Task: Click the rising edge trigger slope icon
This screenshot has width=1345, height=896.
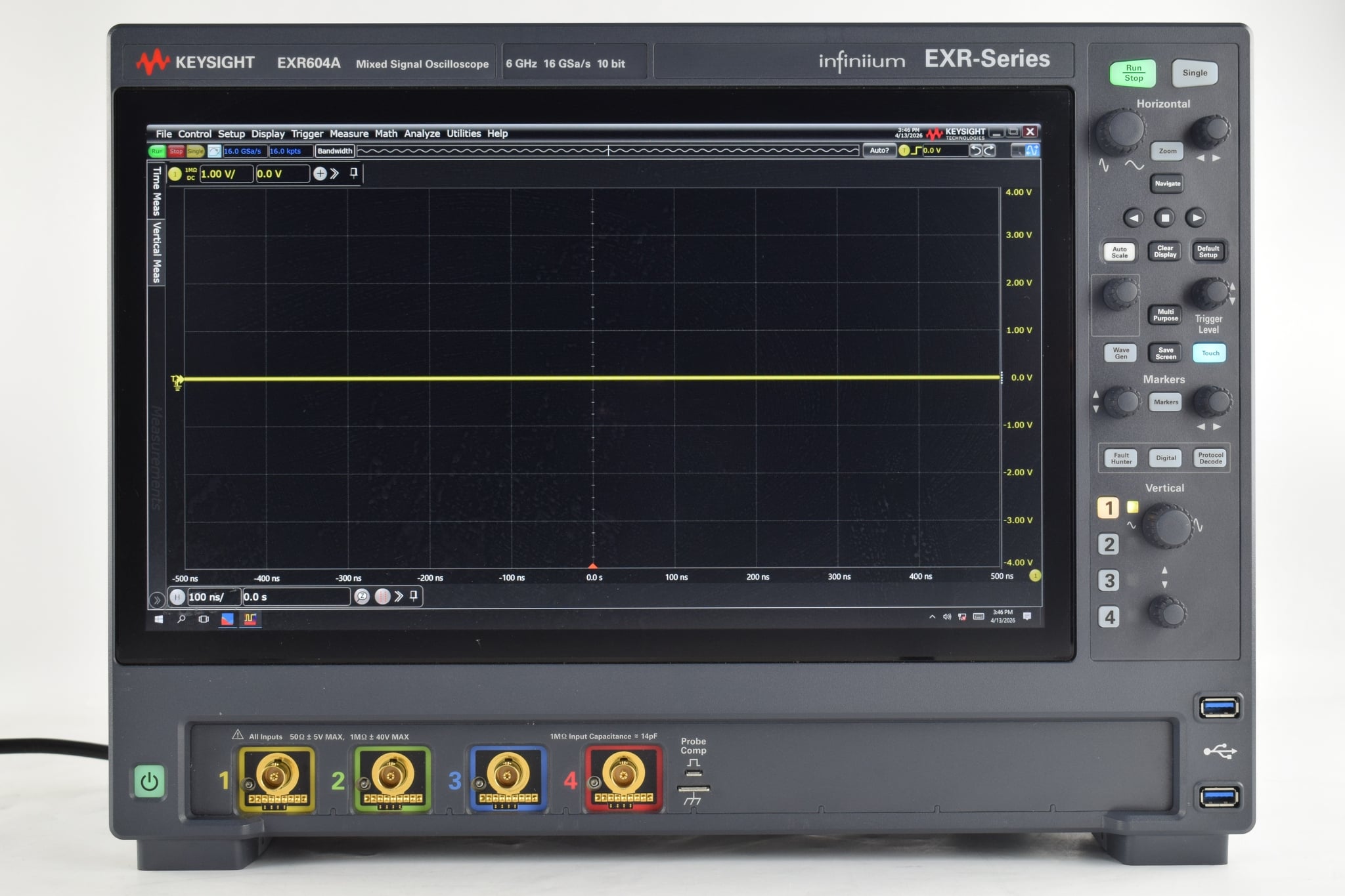Action: (x=916, y=150)
